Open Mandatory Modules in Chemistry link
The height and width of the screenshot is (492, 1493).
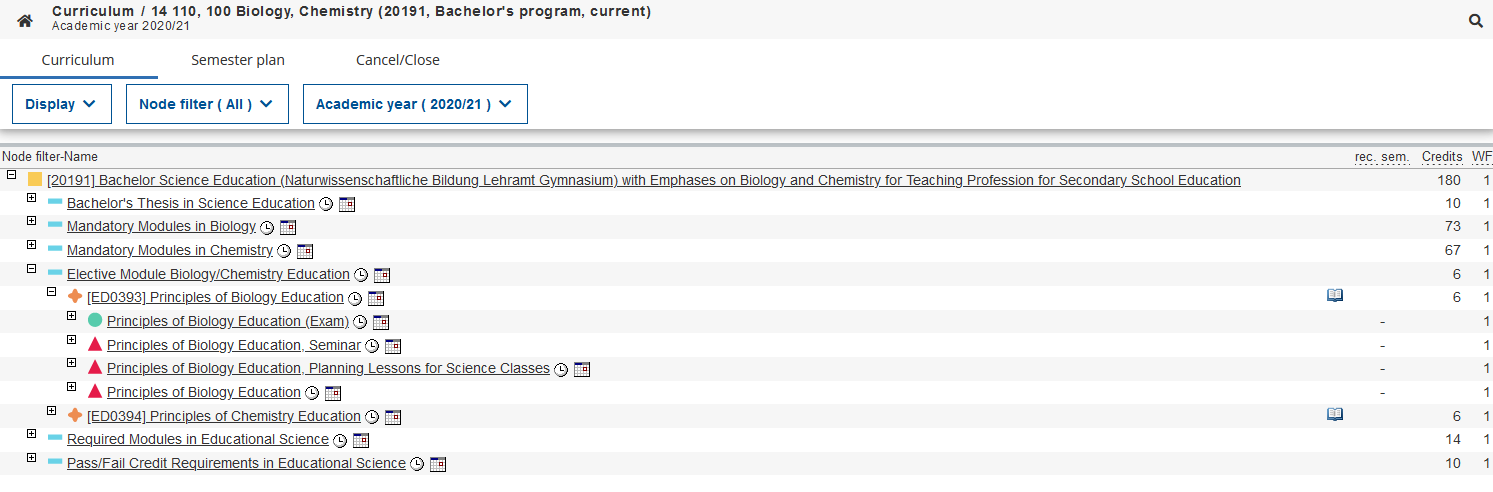pyautogui.click(x=170, y=250)
